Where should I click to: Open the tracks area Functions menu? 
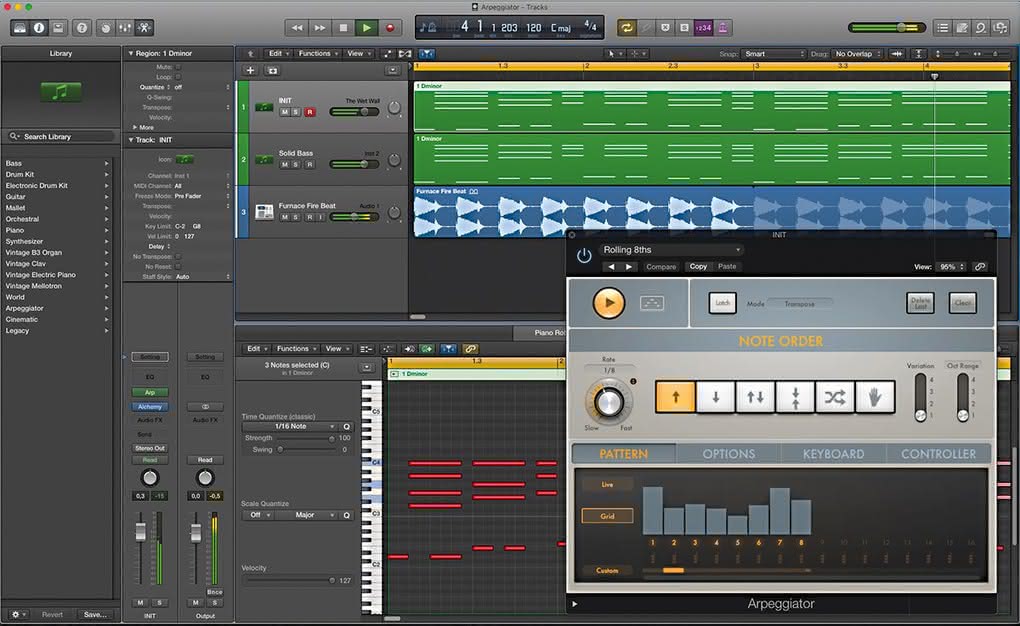(318, 53)
